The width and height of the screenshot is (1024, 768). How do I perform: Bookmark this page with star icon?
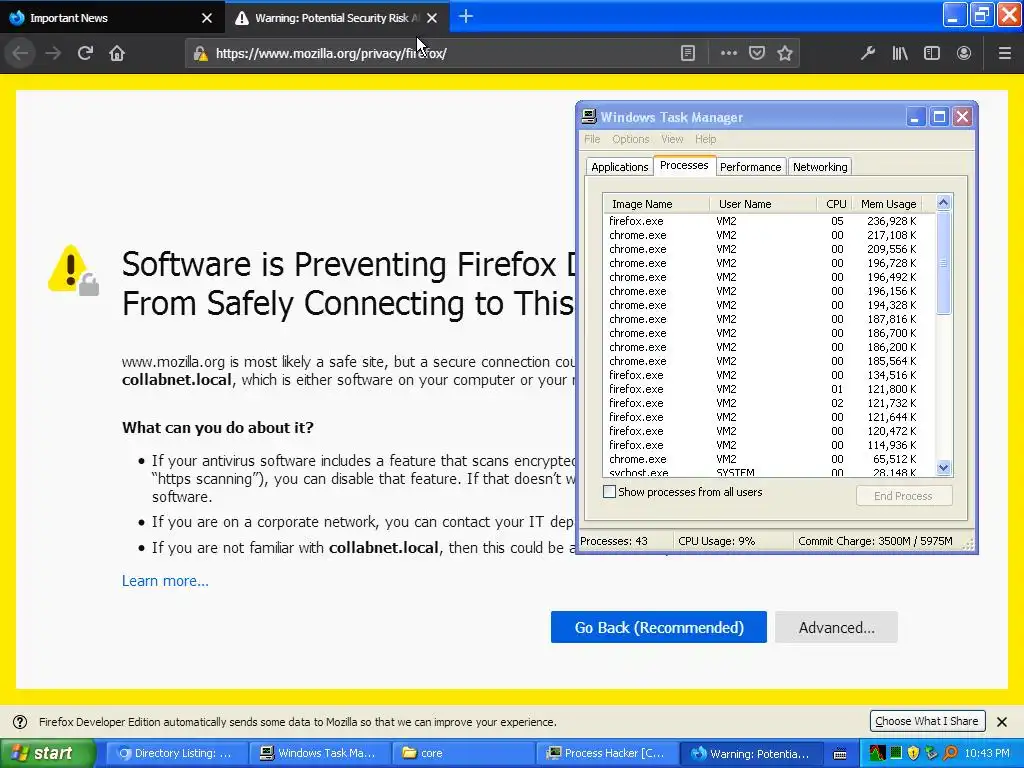pos(785,53)
